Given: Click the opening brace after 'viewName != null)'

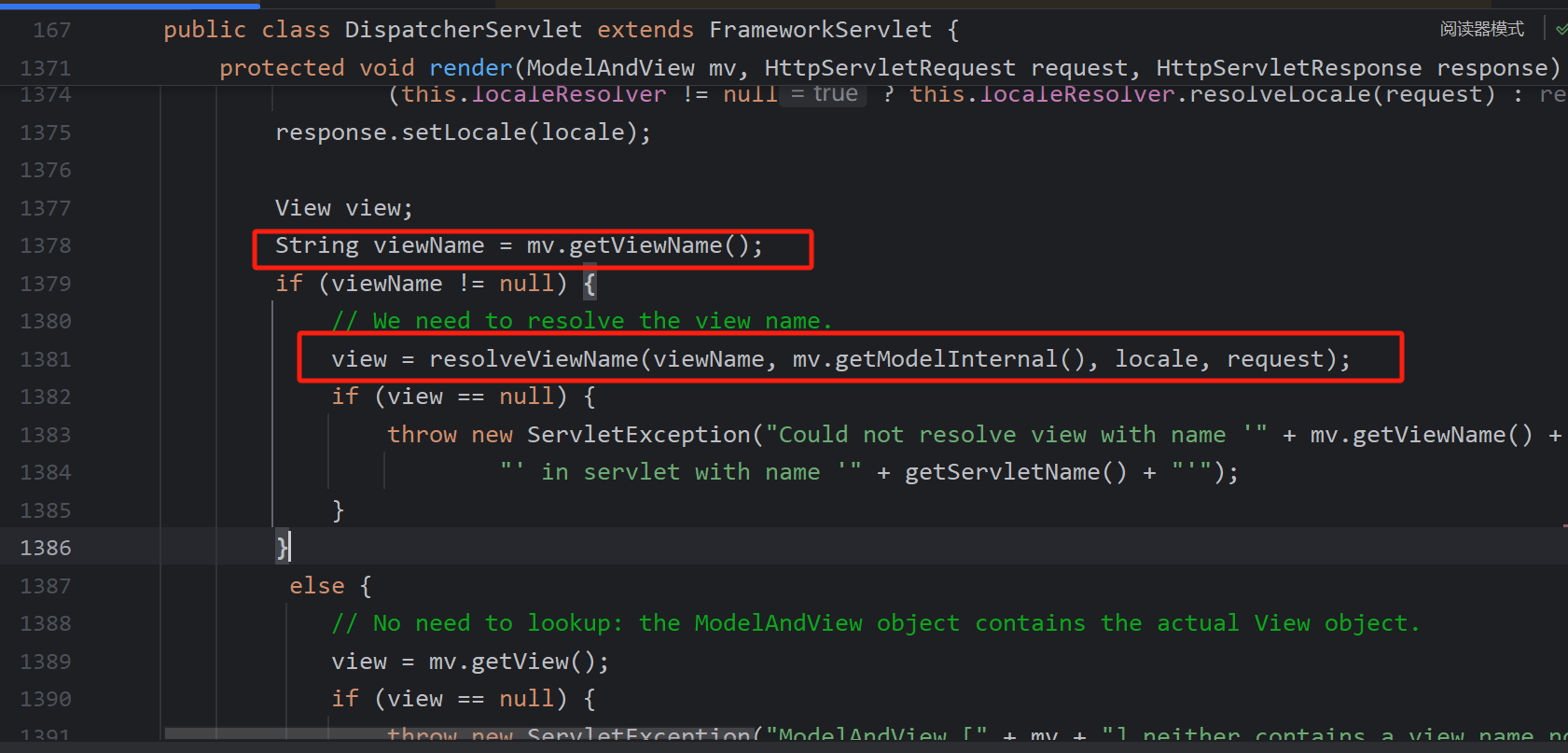Looking at the screenshot, I should pos(590,284).
